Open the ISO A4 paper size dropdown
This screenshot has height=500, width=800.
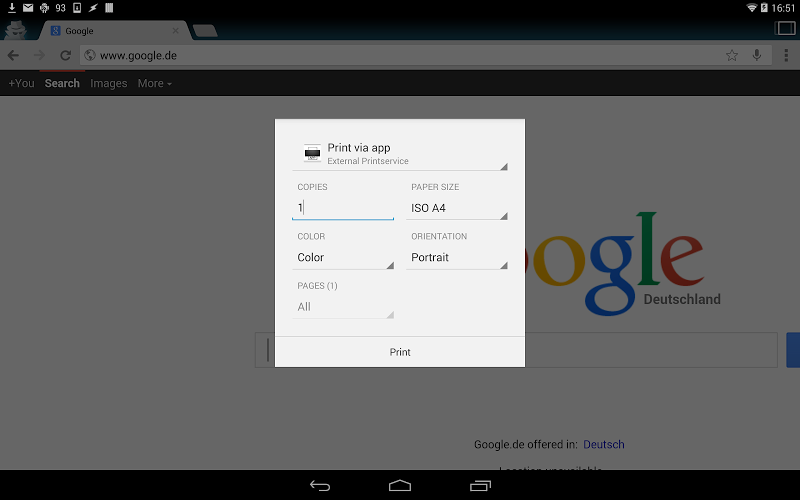(457, 208)
